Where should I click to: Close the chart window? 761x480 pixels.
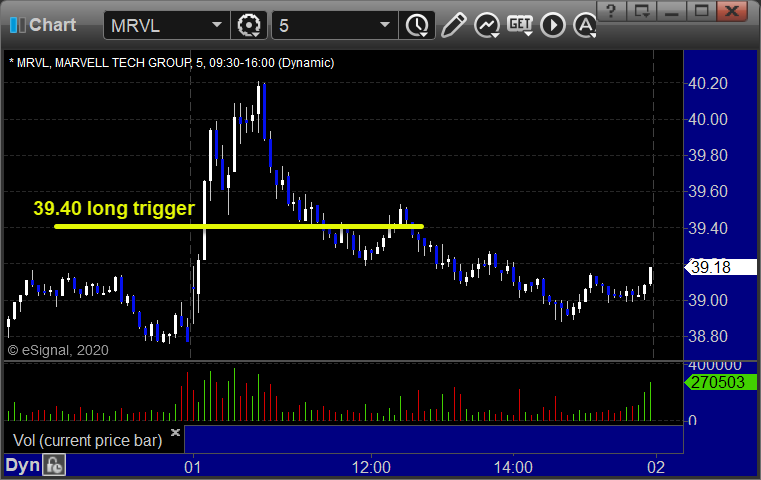click(732, 11)
